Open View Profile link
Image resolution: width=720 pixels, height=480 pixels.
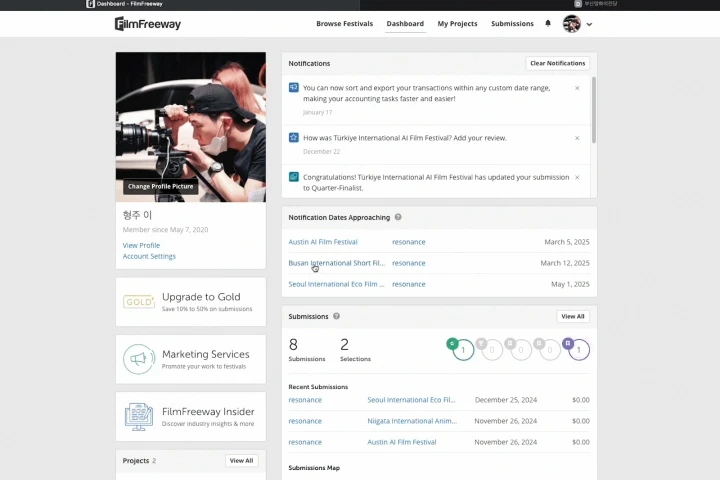pos(141,245)
